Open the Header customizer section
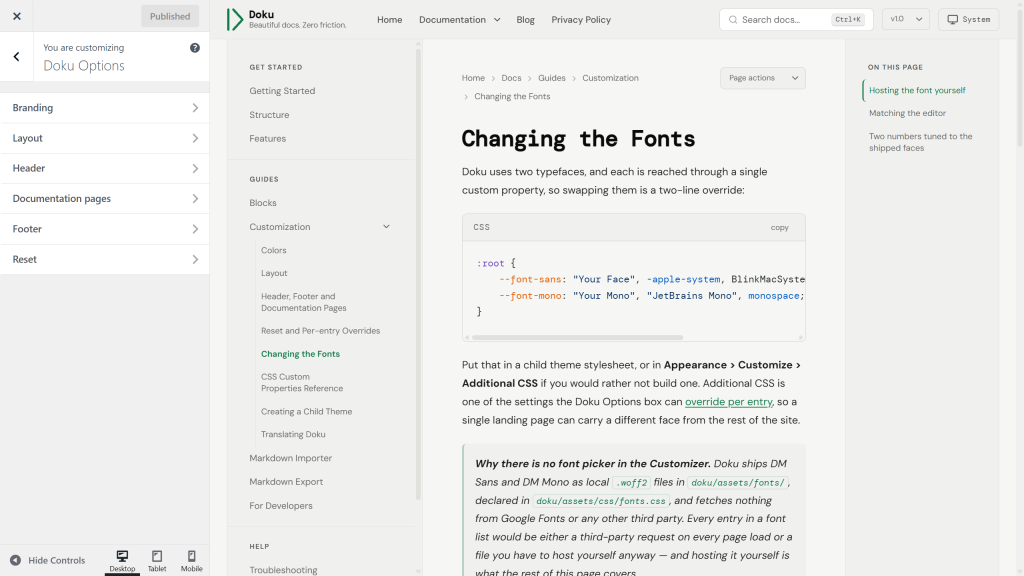This screenshot has width=1024, height=576. coord(104,168)
